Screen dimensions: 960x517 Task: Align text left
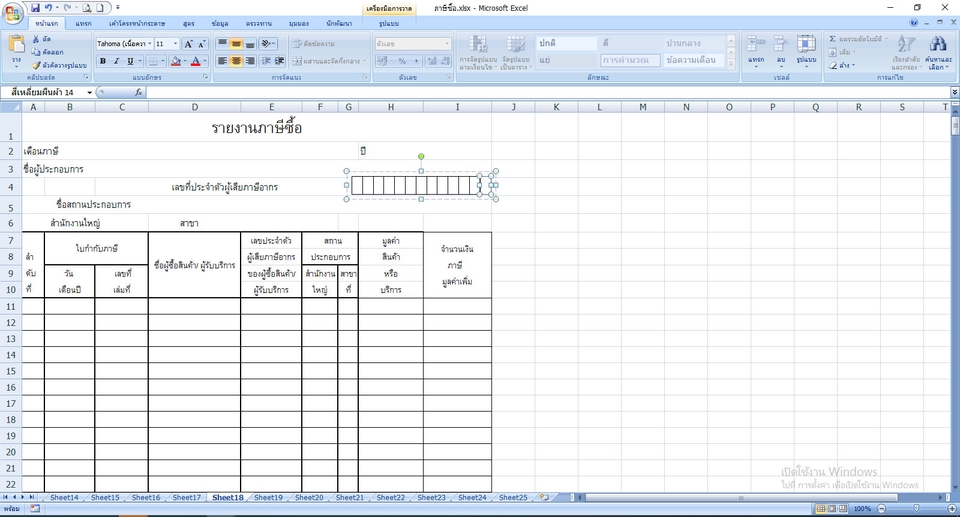222,61
